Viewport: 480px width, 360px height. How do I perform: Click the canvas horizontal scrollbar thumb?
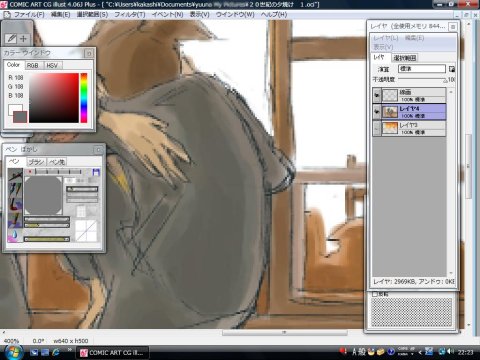click(285, 332)
